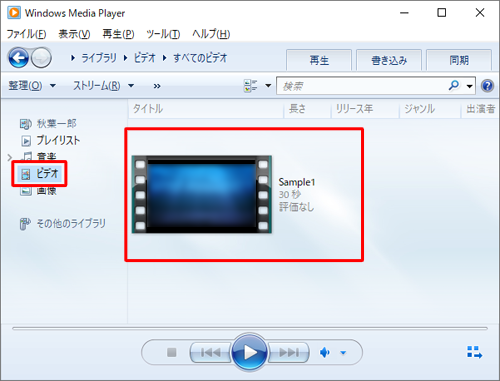Expand the arrow before ライブラリ breadcrumb
Image resolution: width=500 pixels, height=381 pixels.
point(73,58)
